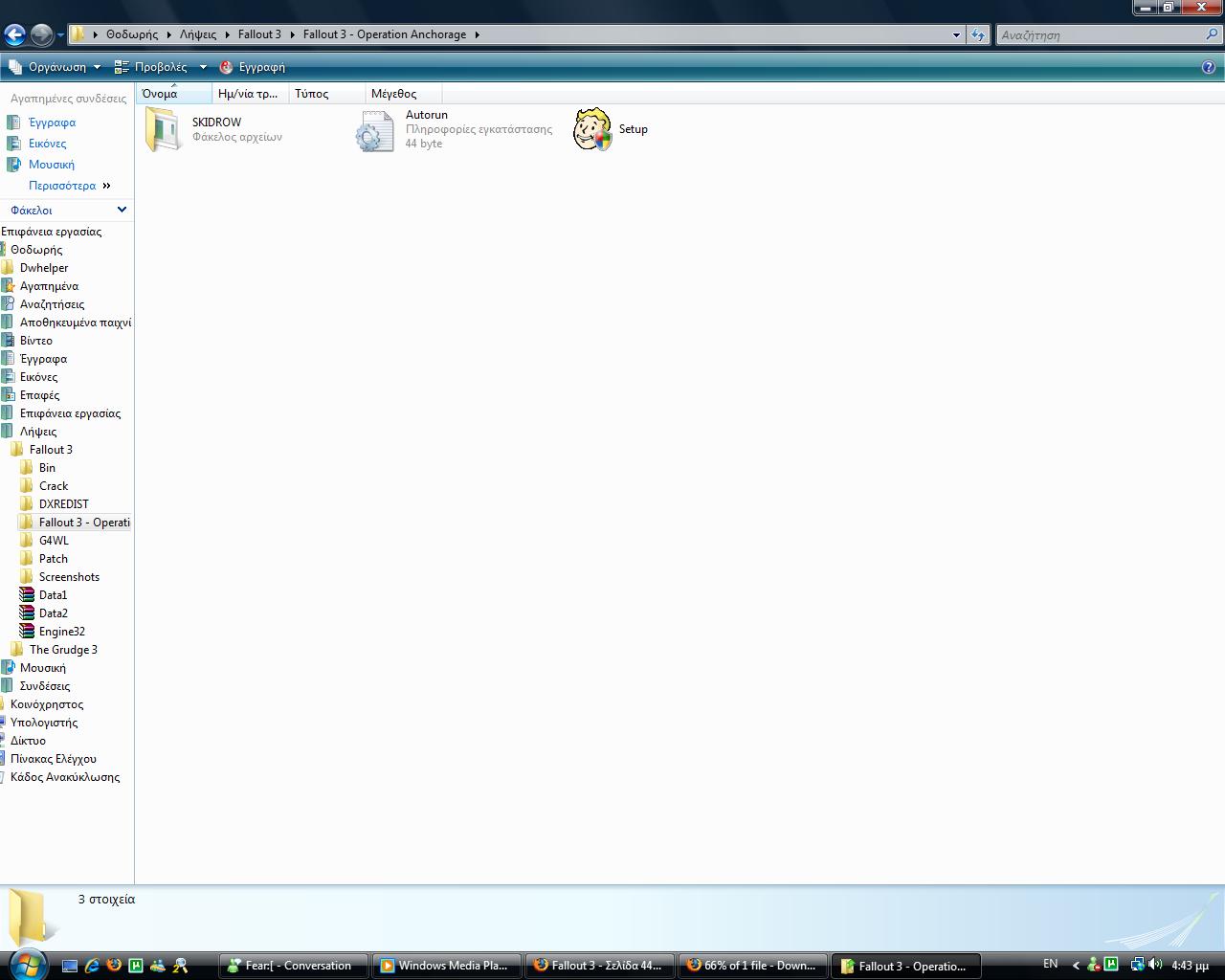Show hidden tray icons with the arrow
1225x980 pixels.
click(x=1076, y=965)
